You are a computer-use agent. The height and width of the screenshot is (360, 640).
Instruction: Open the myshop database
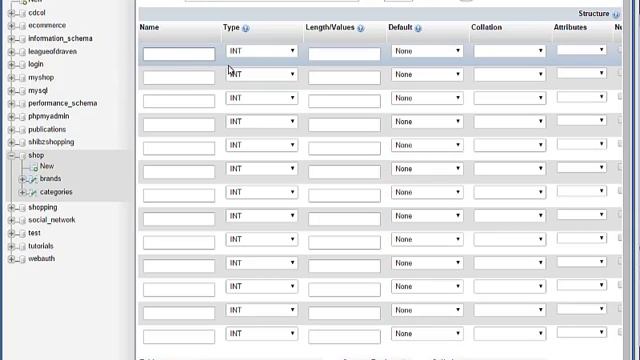[x=41, y=78]
